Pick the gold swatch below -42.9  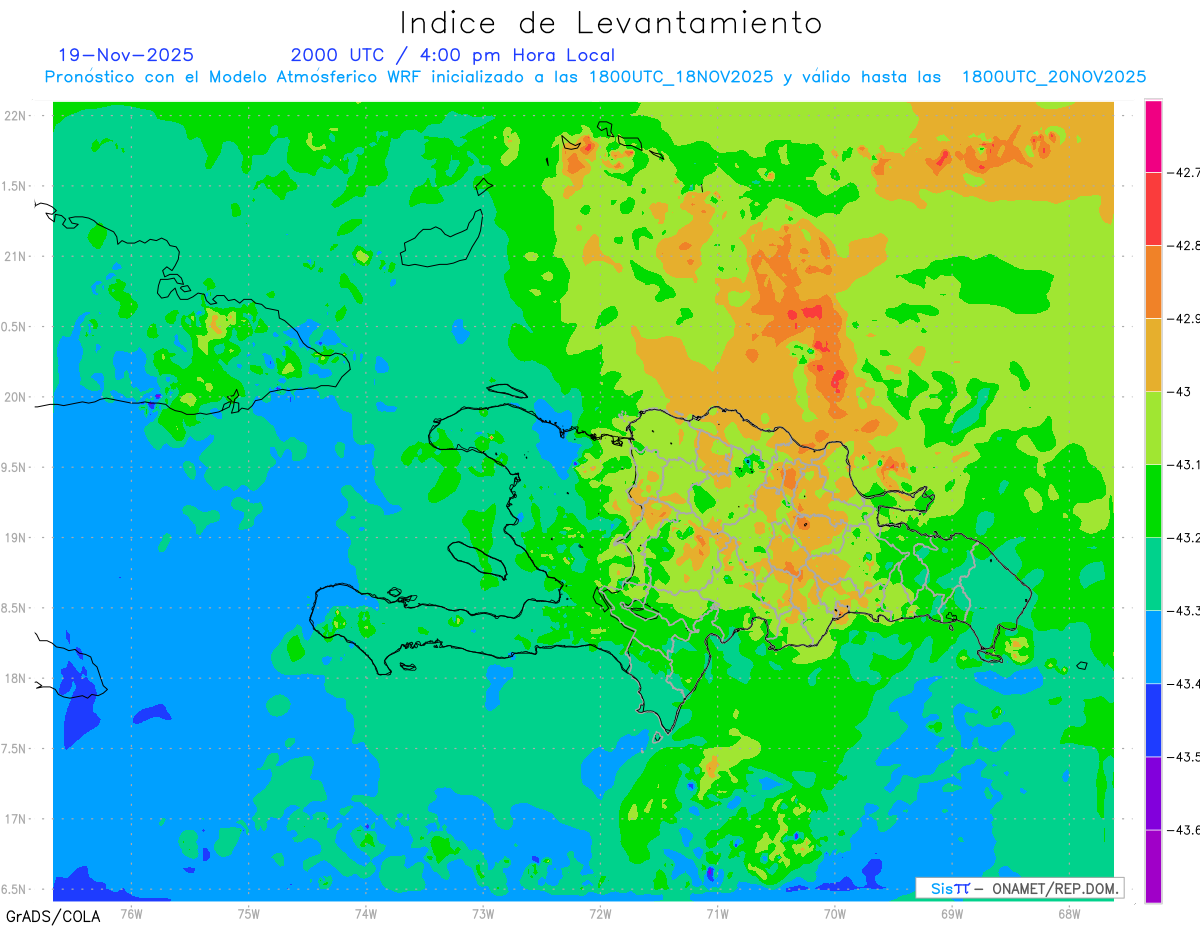tap(1153, 355)
